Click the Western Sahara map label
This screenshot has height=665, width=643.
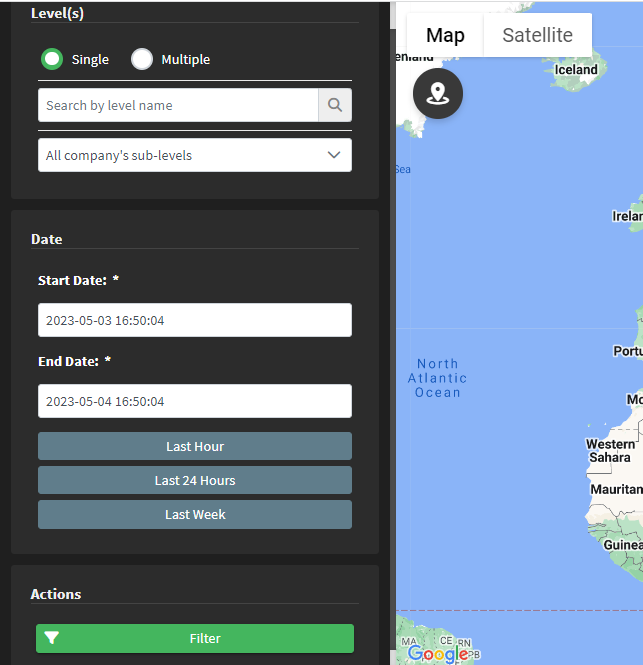610,451
